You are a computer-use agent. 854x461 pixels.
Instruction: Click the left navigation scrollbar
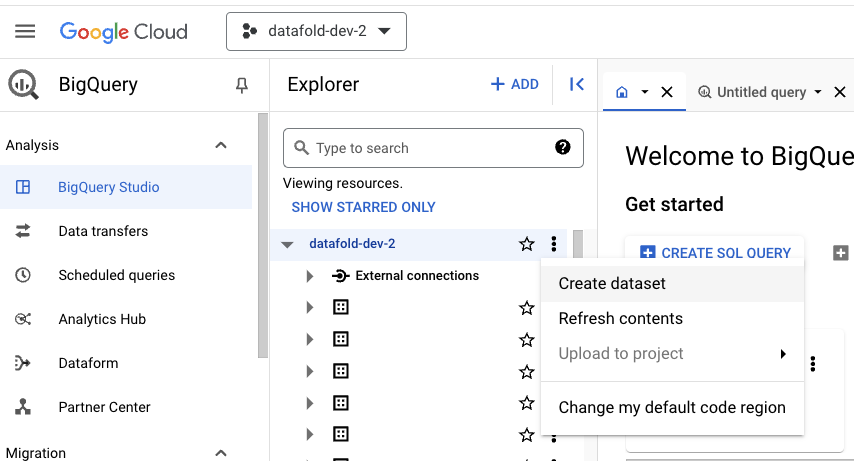point(263,235)
